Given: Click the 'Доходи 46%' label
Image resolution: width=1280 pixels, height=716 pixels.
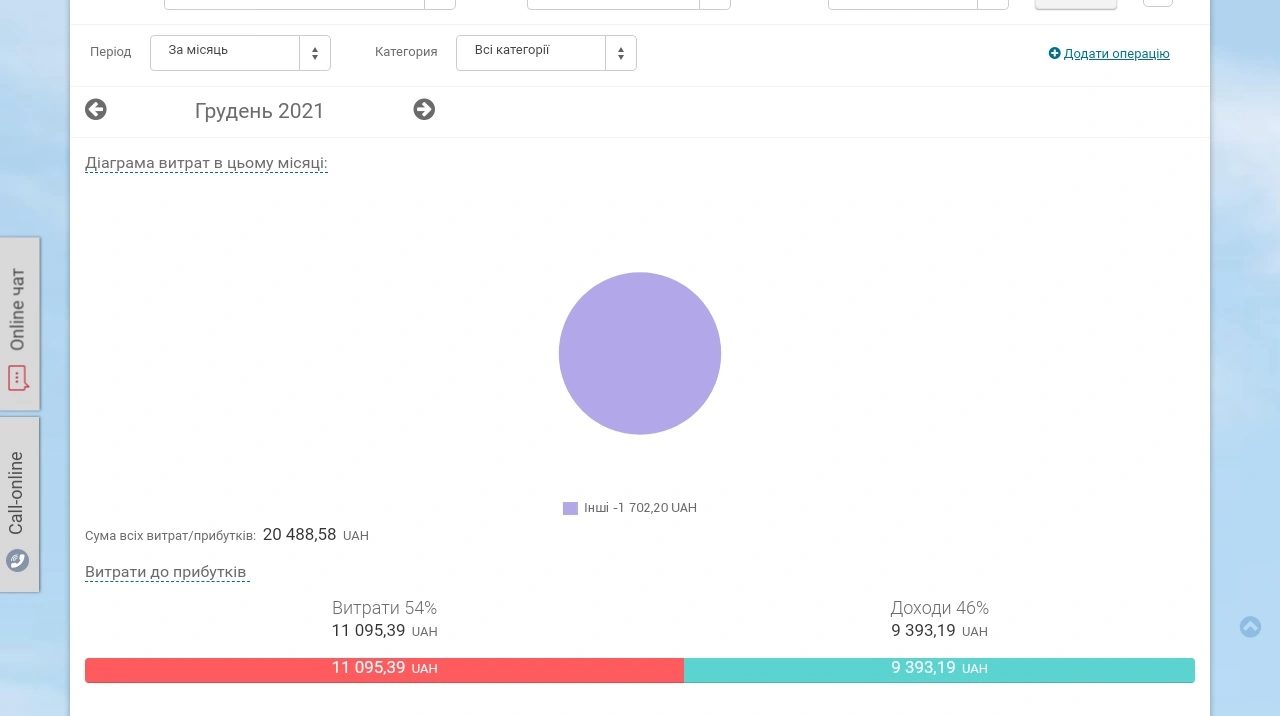Looking at the screenshot, I should click(x=940, y=608).
